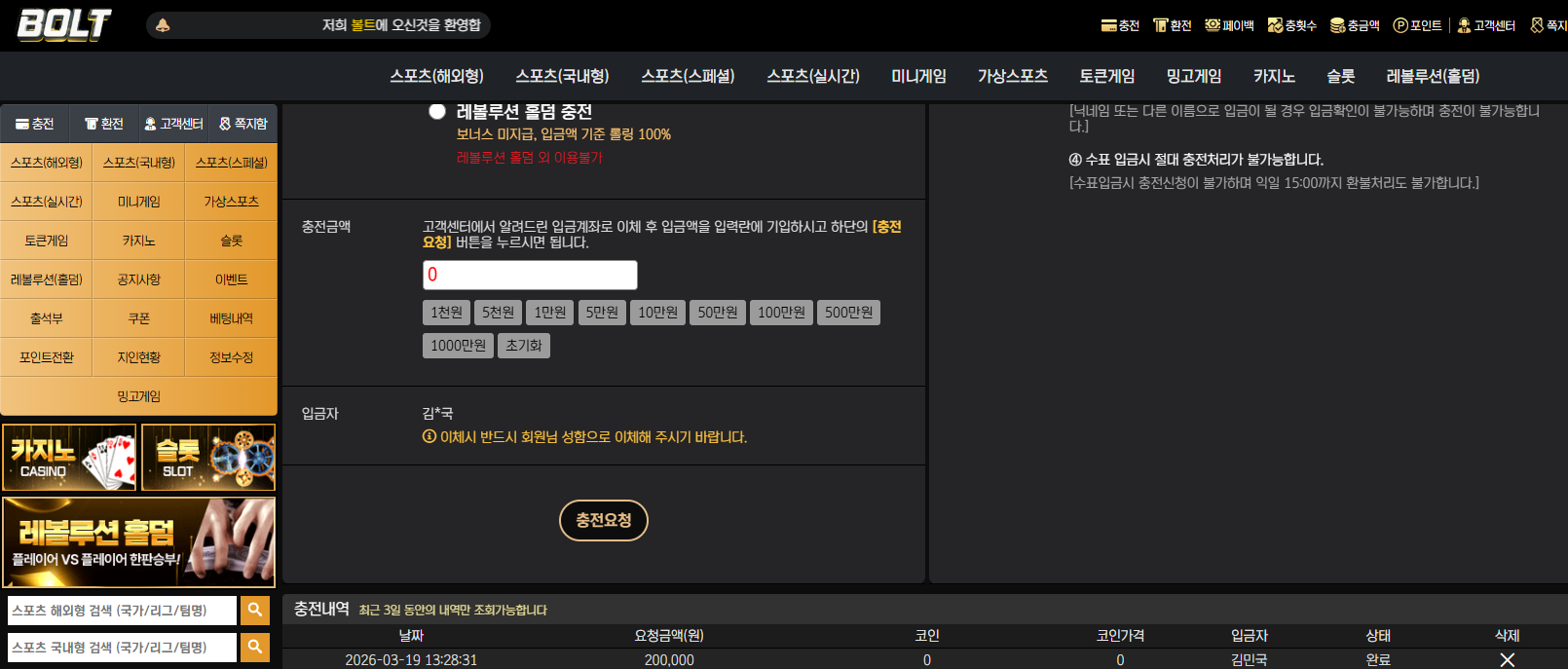Viewport: 1568px width, 669px height.
Task: Reset amount with the 초기화 button
Action: pos(524,346)
